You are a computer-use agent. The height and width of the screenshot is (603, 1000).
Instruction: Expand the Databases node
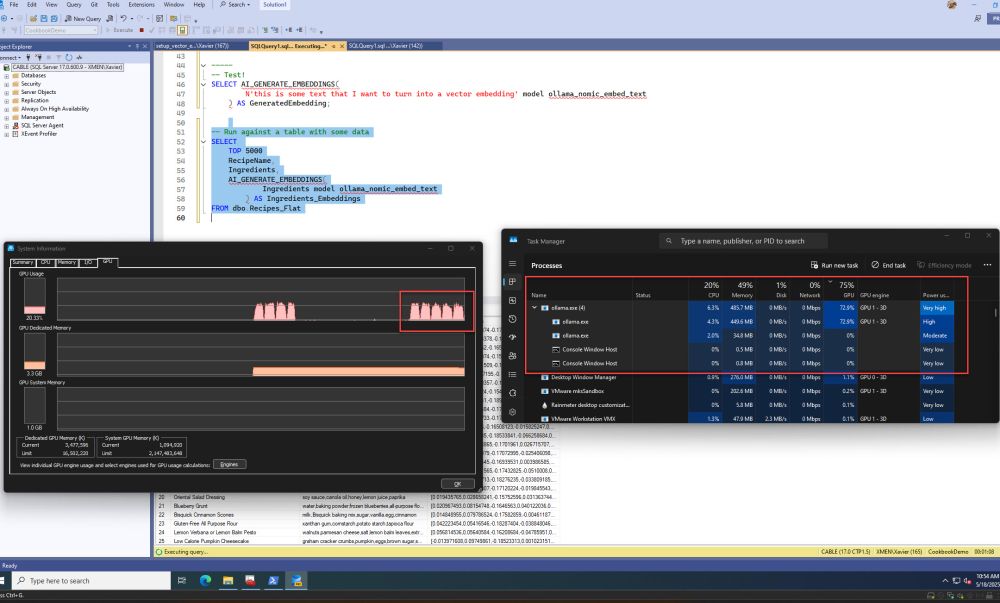[x=7, y=75]
